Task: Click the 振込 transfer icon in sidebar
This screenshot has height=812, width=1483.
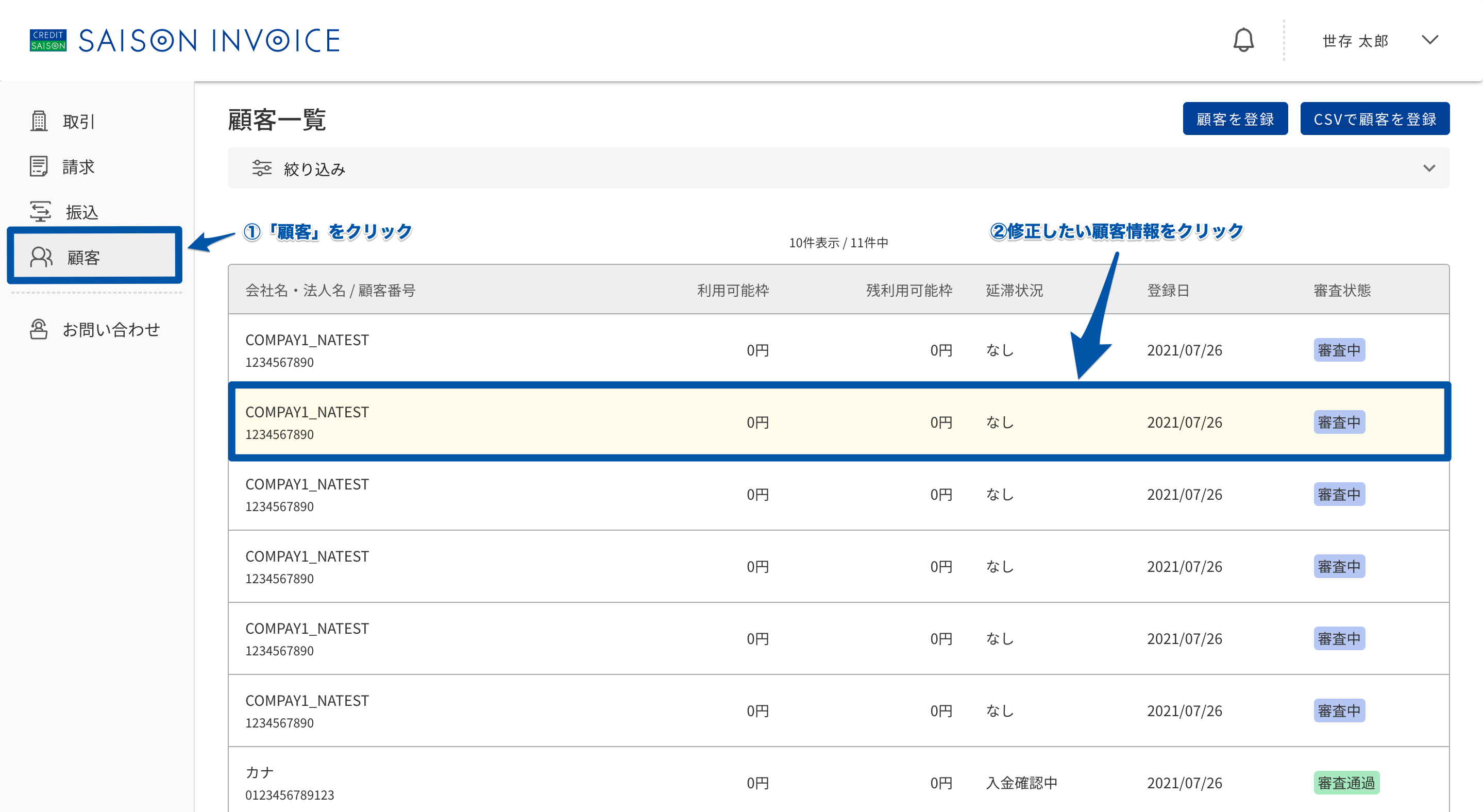Action: pos(40,212)
